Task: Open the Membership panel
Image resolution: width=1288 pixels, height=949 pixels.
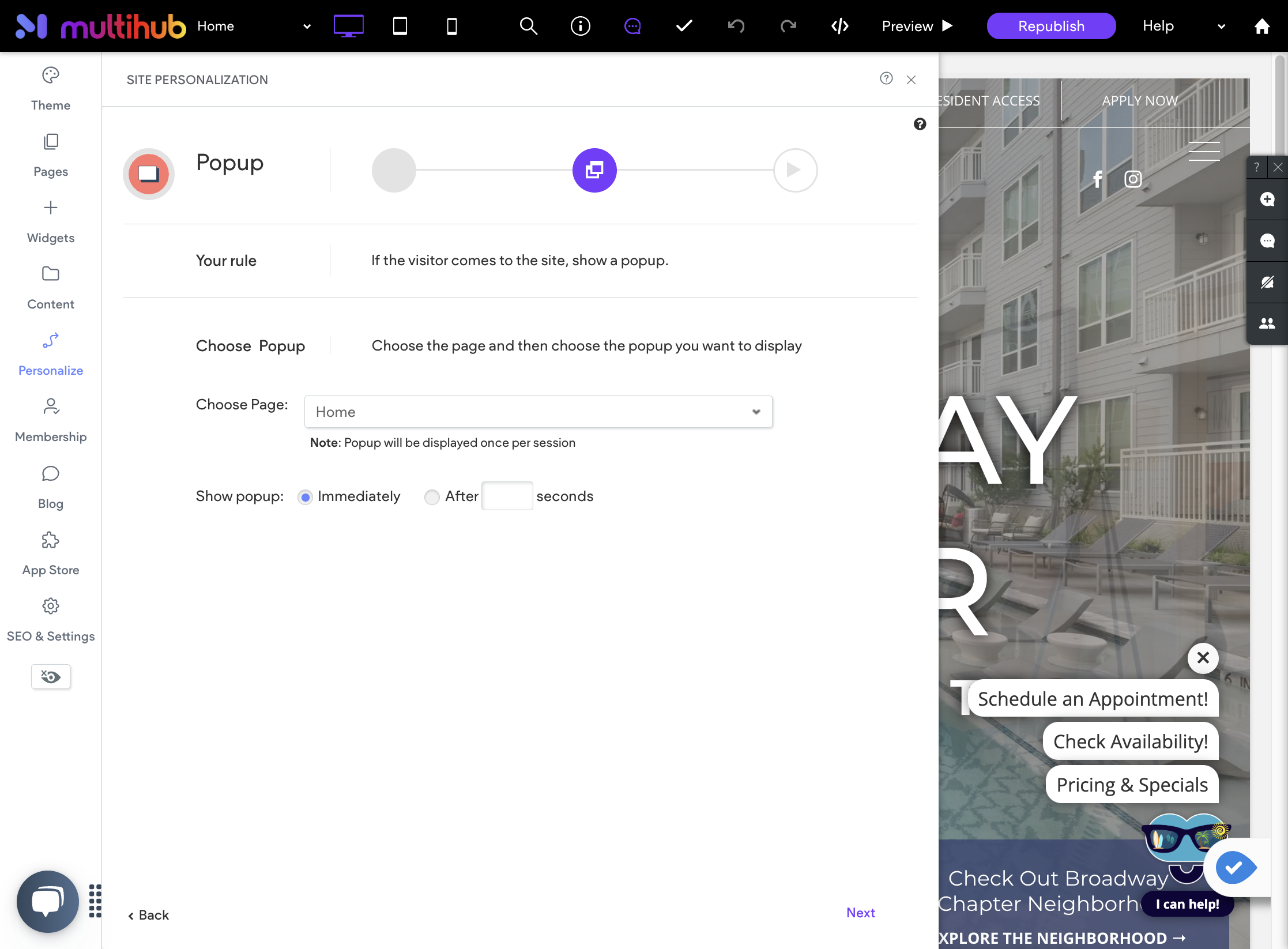Action: (51, 420)
